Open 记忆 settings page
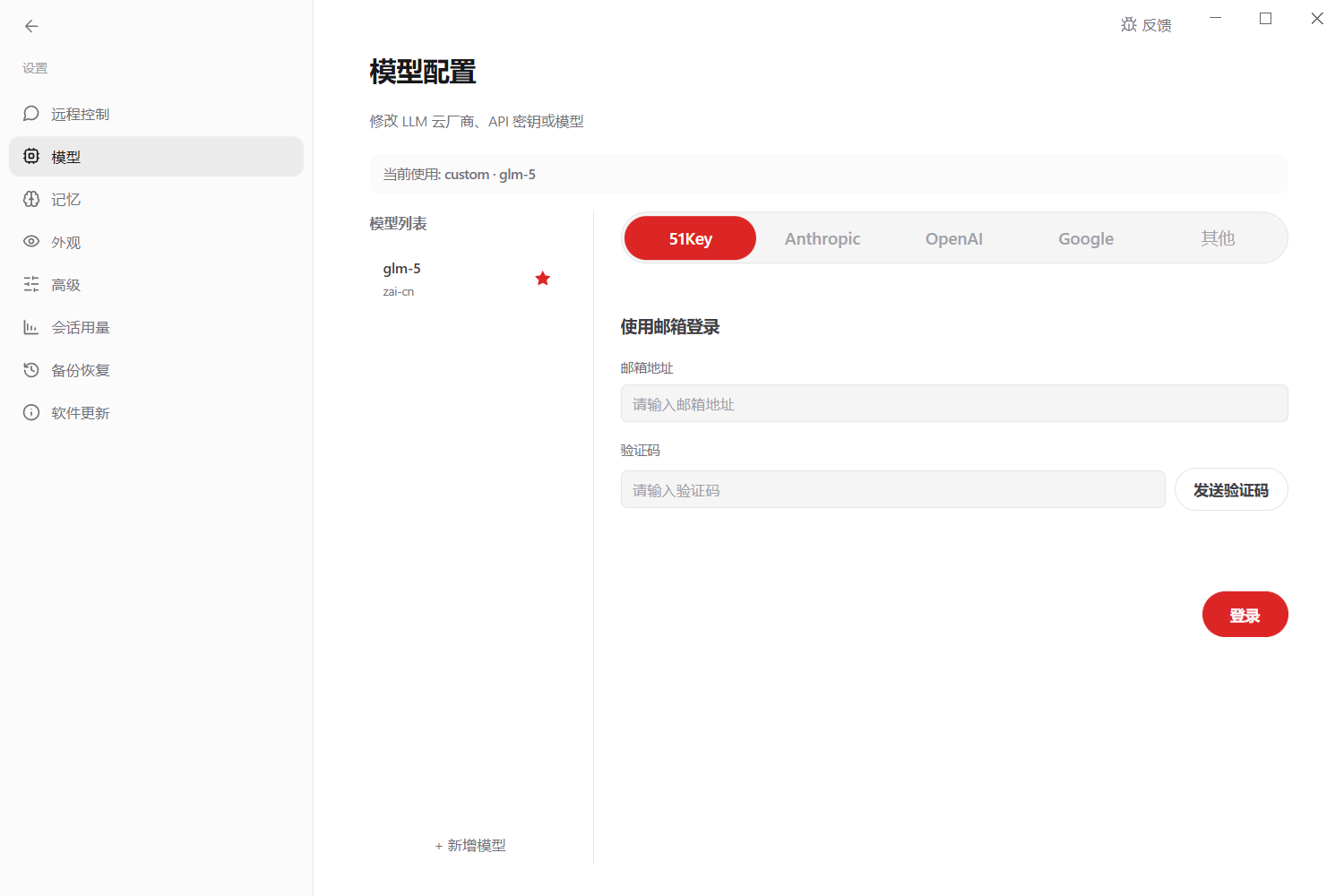Viewport: 1344px width, 896px height. [x=156, y=199]
